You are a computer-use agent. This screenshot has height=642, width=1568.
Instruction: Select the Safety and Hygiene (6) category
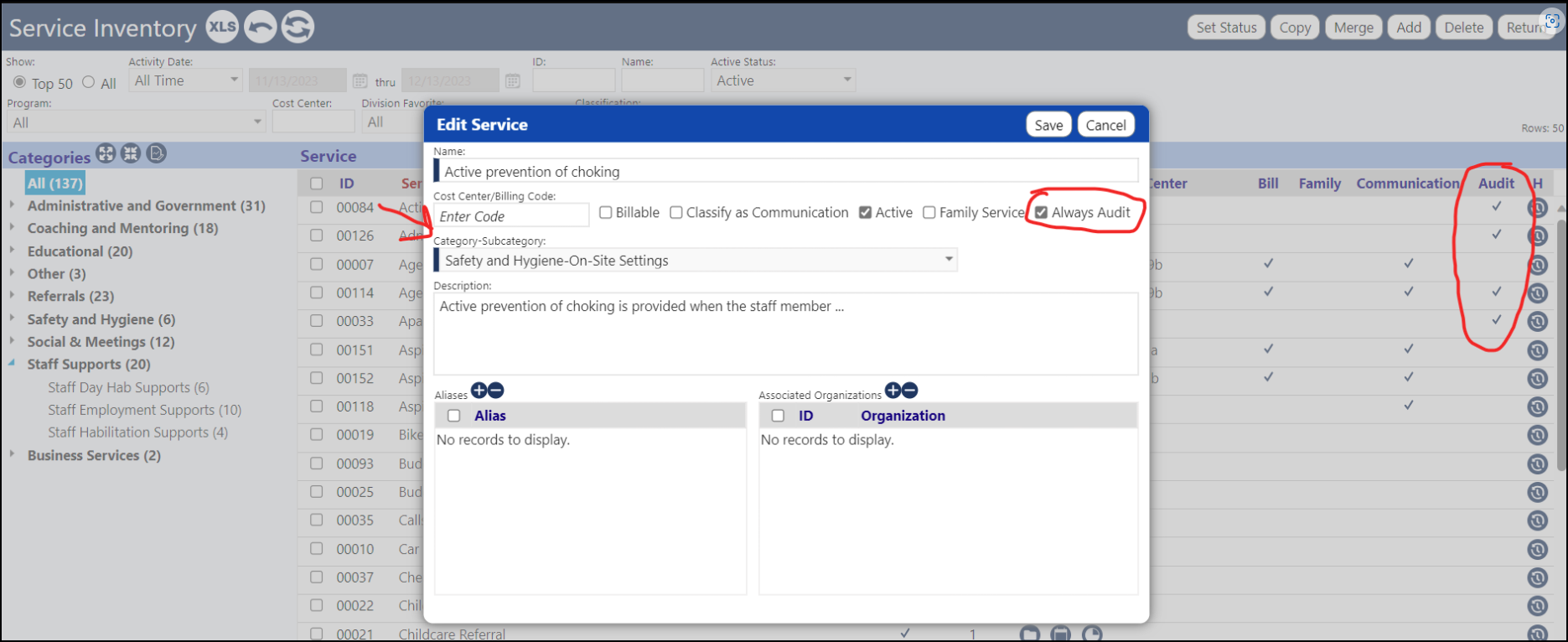click(101, 319)
